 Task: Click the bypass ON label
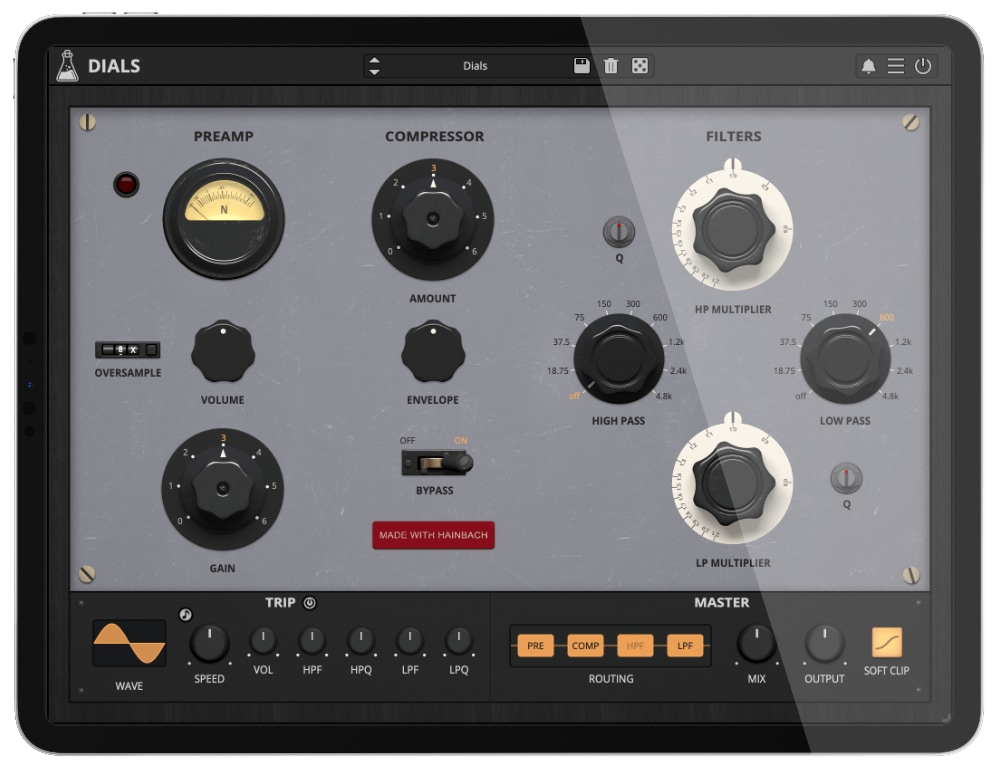[x=460, y=441]
